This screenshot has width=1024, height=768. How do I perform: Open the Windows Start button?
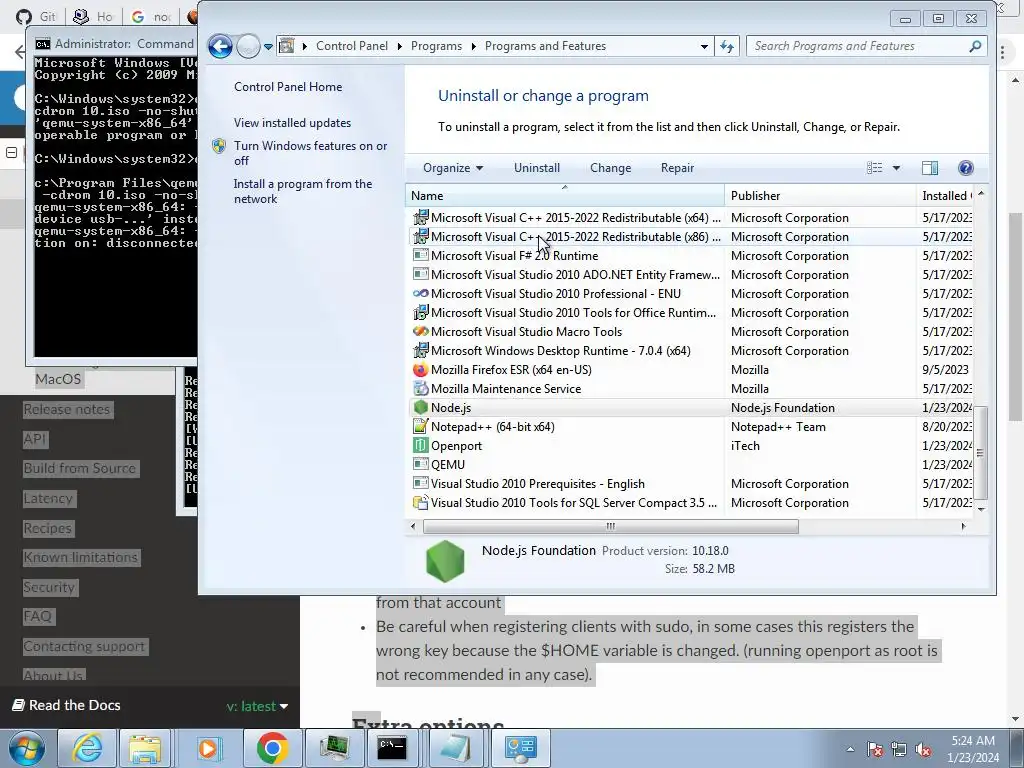pos(27,748)
